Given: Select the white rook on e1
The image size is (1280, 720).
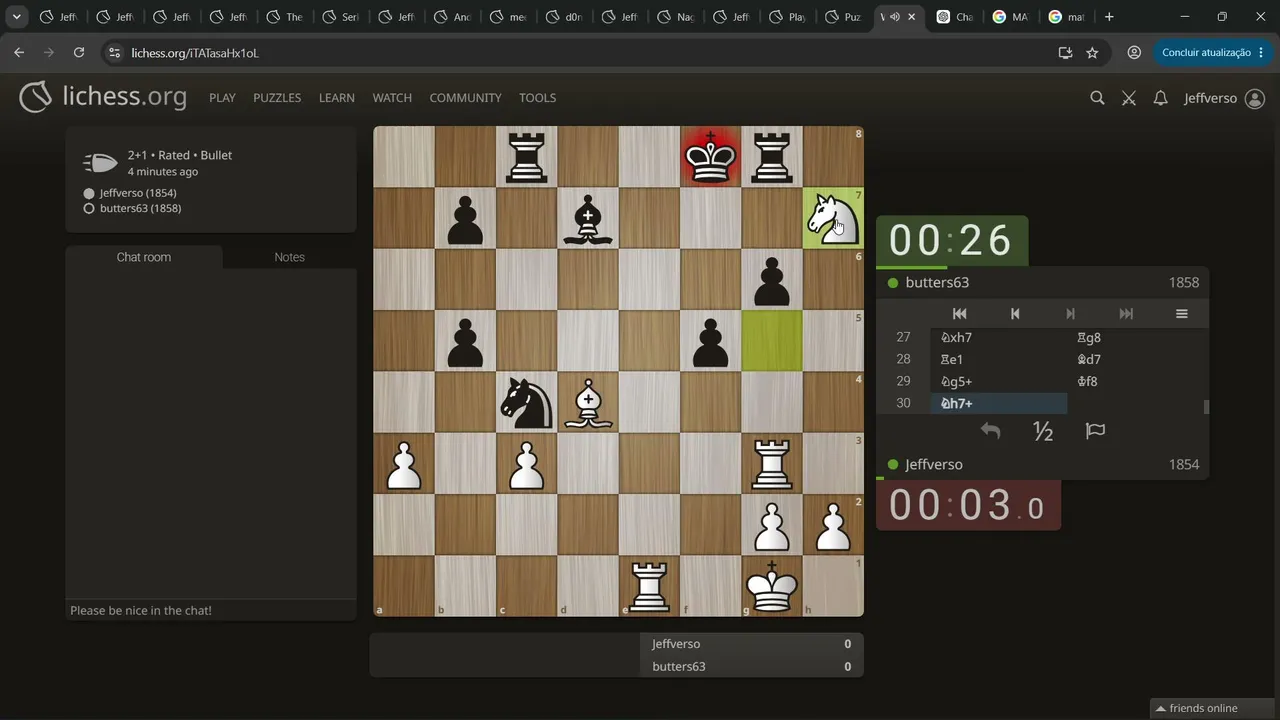Looking at the screenshot, I should pos(649,585).
